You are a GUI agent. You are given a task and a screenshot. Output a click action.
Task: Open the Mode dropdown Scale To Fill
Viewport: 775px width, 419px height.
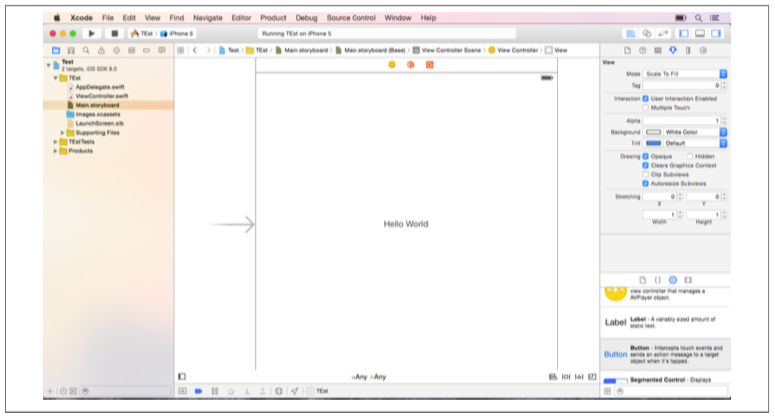[684, 74]
